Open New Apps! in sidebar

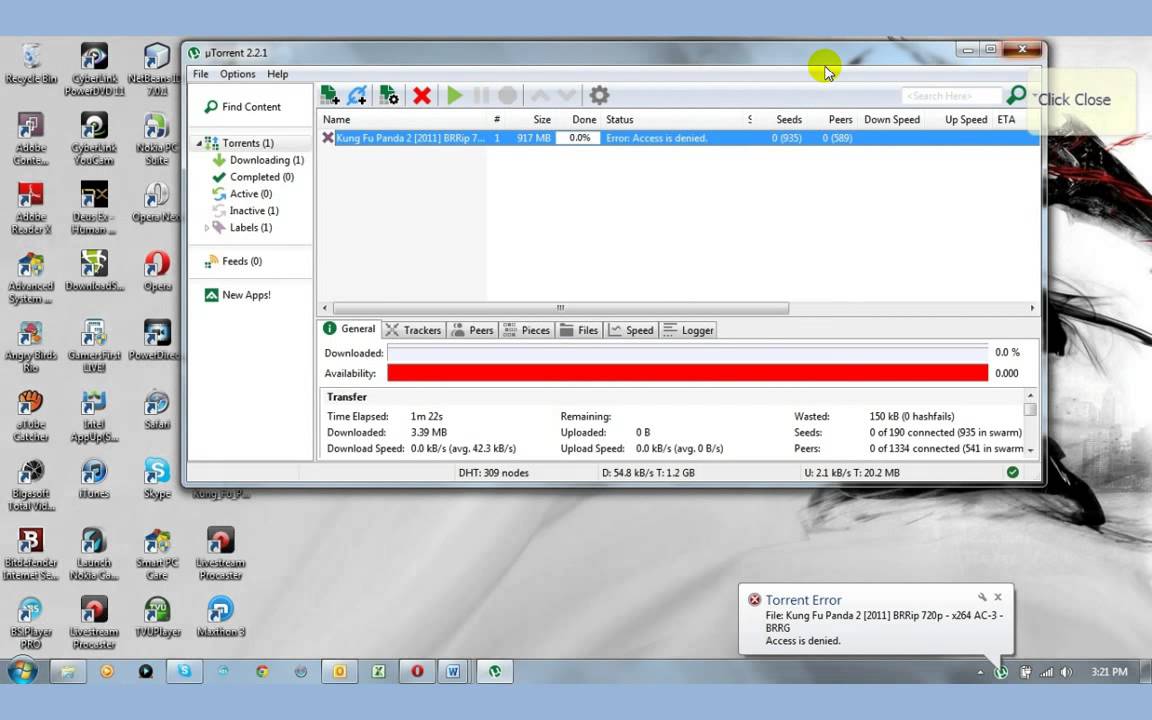[x=237, y=295]
